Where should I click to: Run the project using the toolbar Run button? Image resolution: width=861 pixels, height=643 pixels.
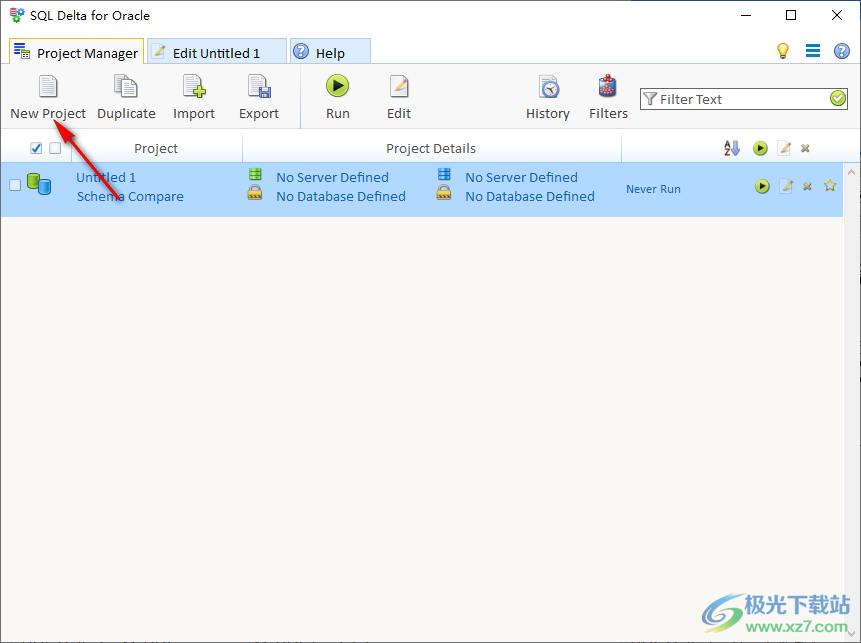click(338, 98)
